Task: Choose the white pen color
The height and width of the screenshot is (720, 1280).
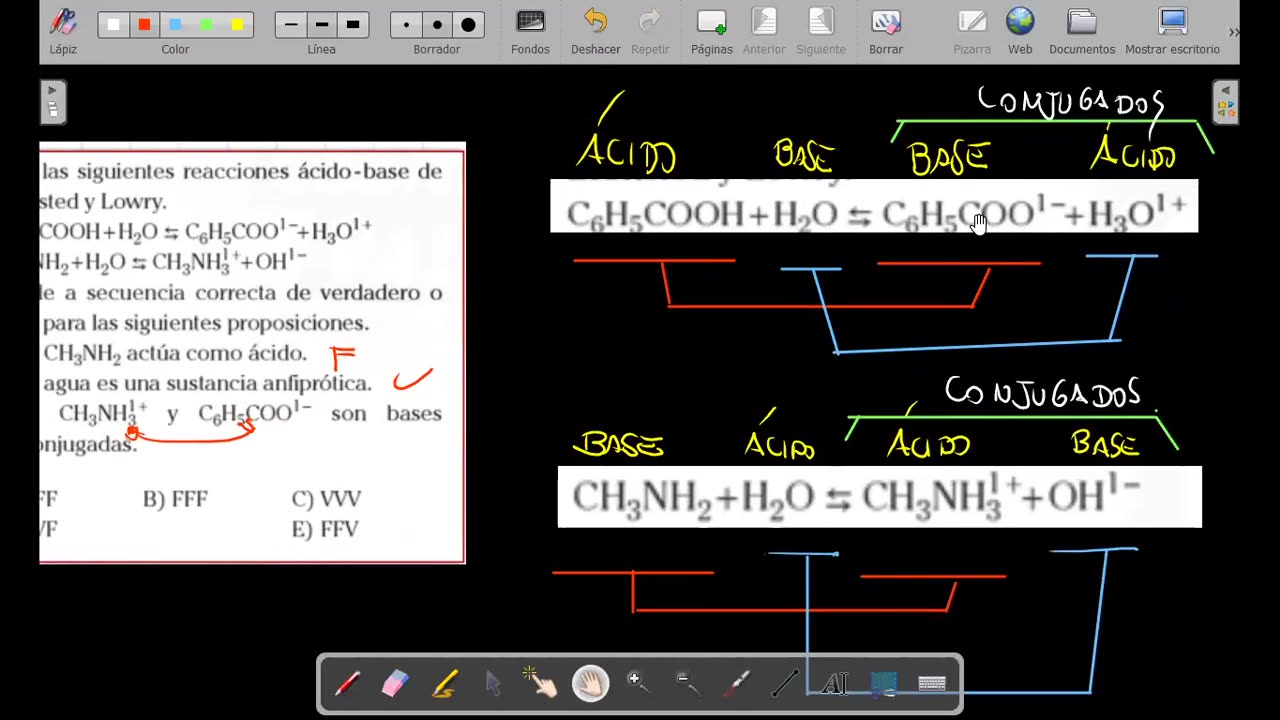Action: pyautogui.click(x=113, y=24)
